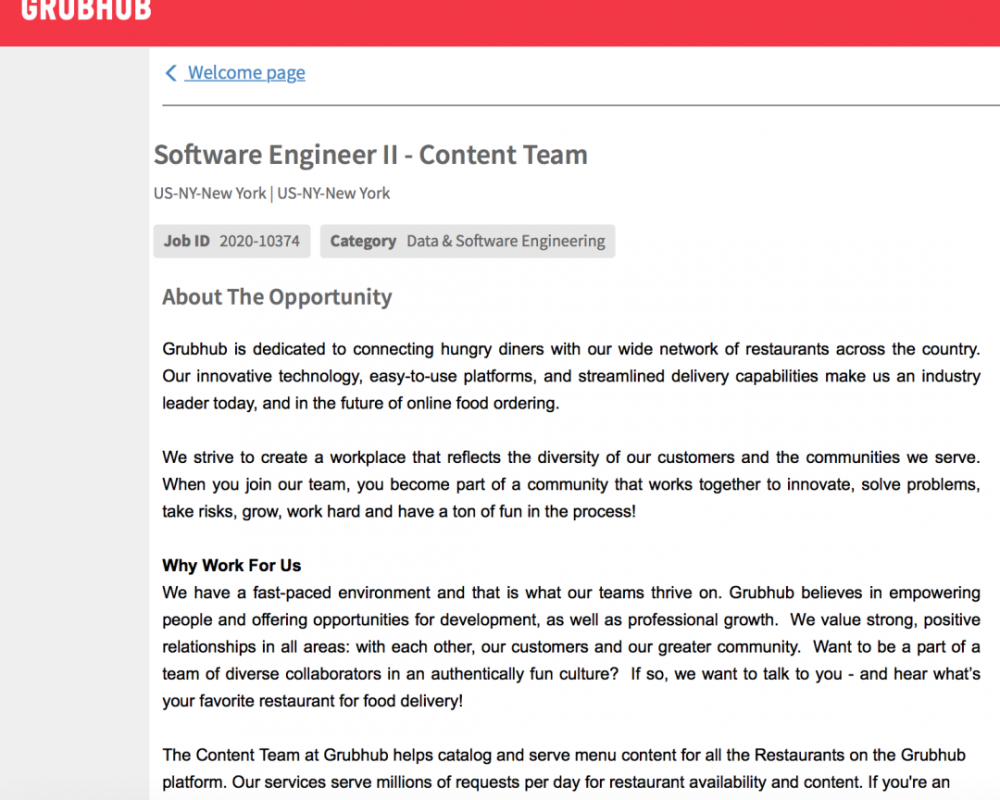
Task: Click the Why Work For Us heading
Action: click(231, 565)
